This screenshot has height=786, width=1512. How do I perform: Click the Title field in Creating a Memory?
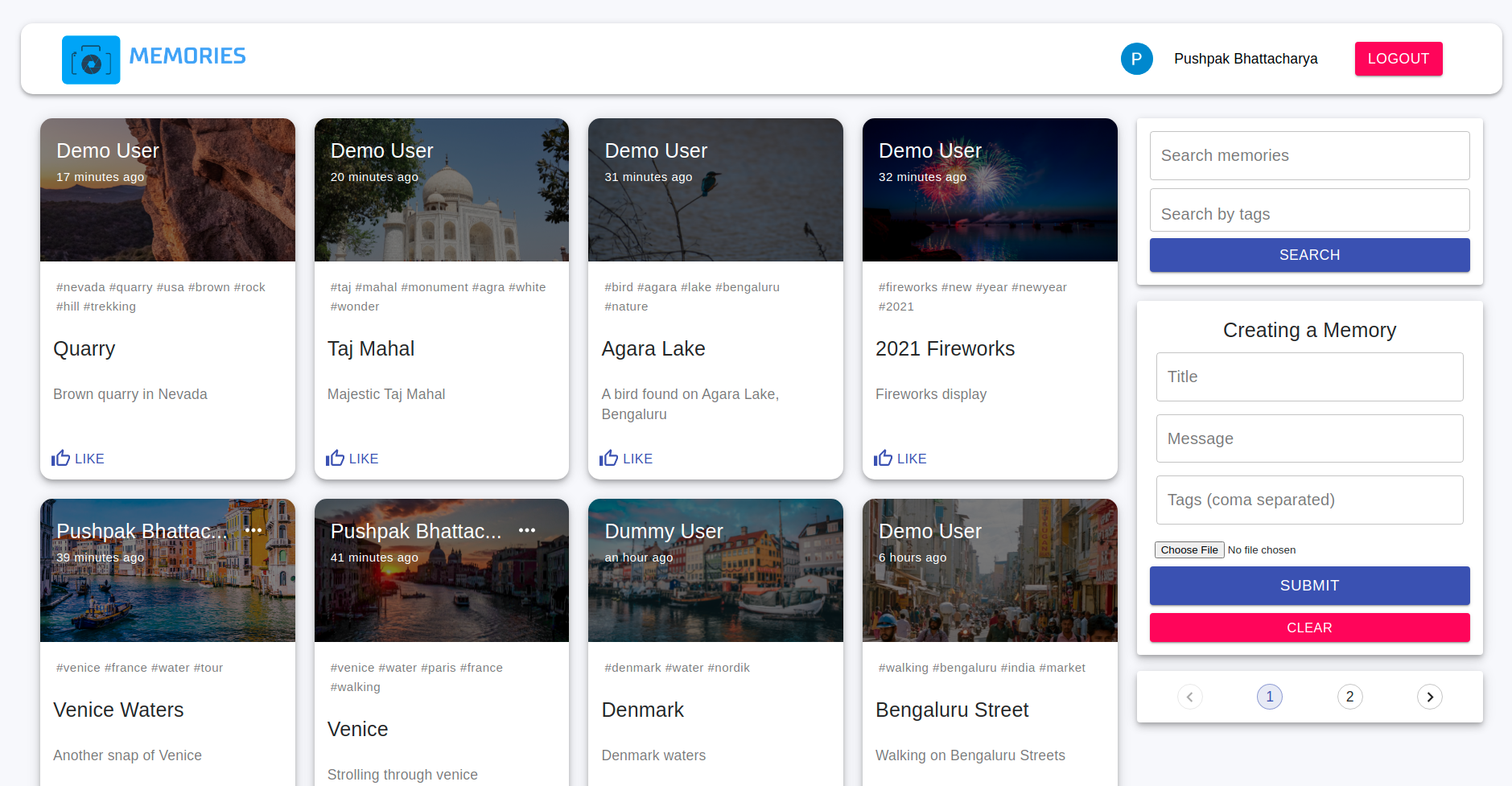coord(1310,377)
